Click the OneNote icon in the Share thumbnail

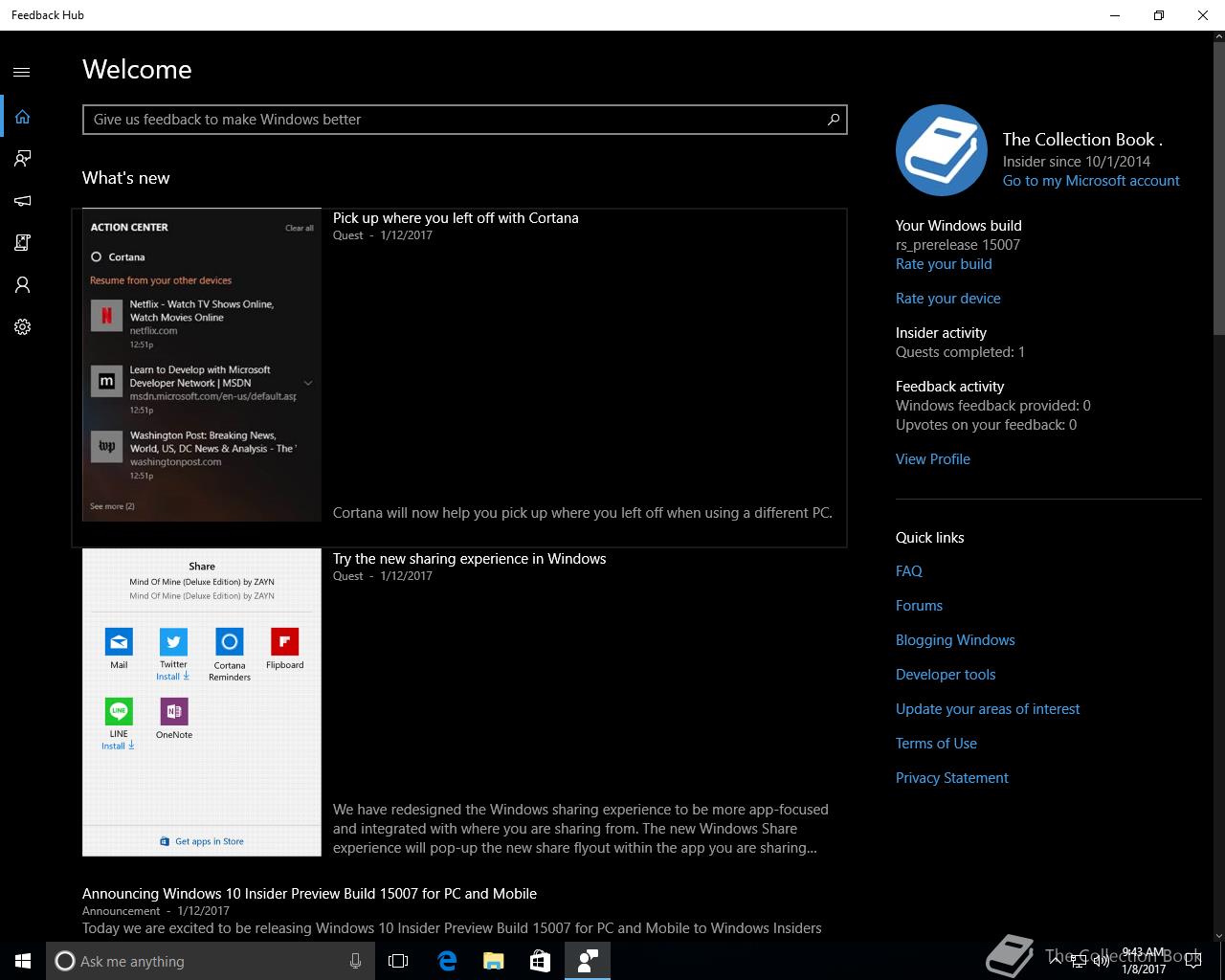coord(174,711)
